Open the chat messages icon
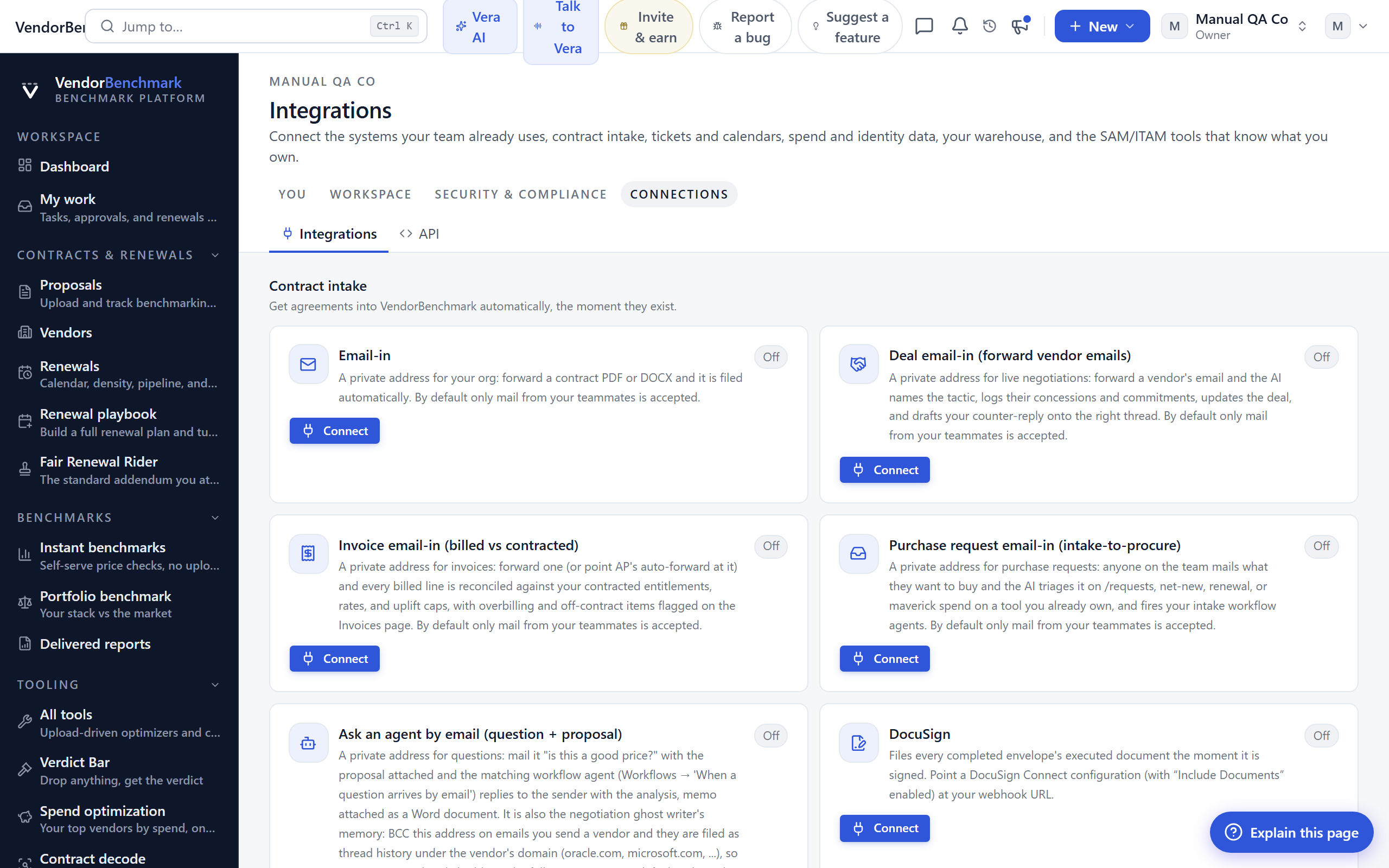Viewport: 1389px width, 868px height. tap(923, 26)
